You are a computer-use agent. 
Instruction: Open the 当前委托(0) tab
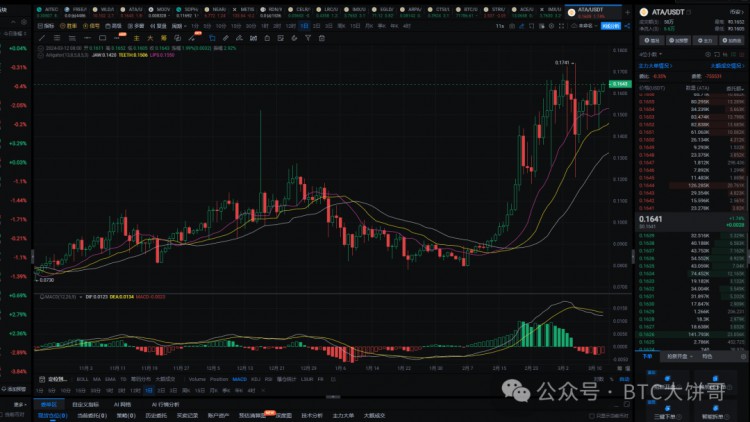tap(92, 415)
